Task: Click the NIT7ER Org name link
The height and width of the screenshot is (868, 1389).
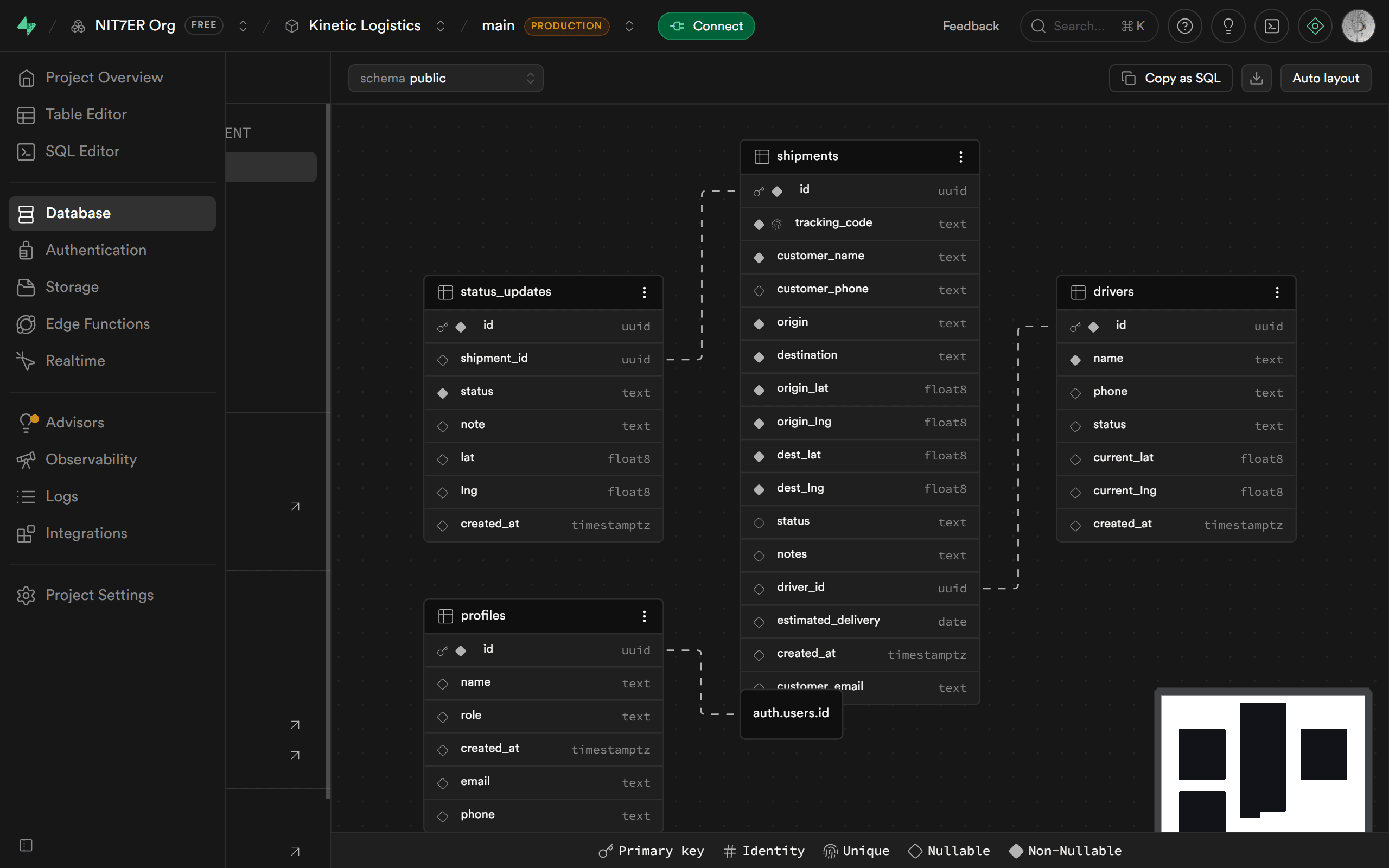Action: click(x=135, y=26)
